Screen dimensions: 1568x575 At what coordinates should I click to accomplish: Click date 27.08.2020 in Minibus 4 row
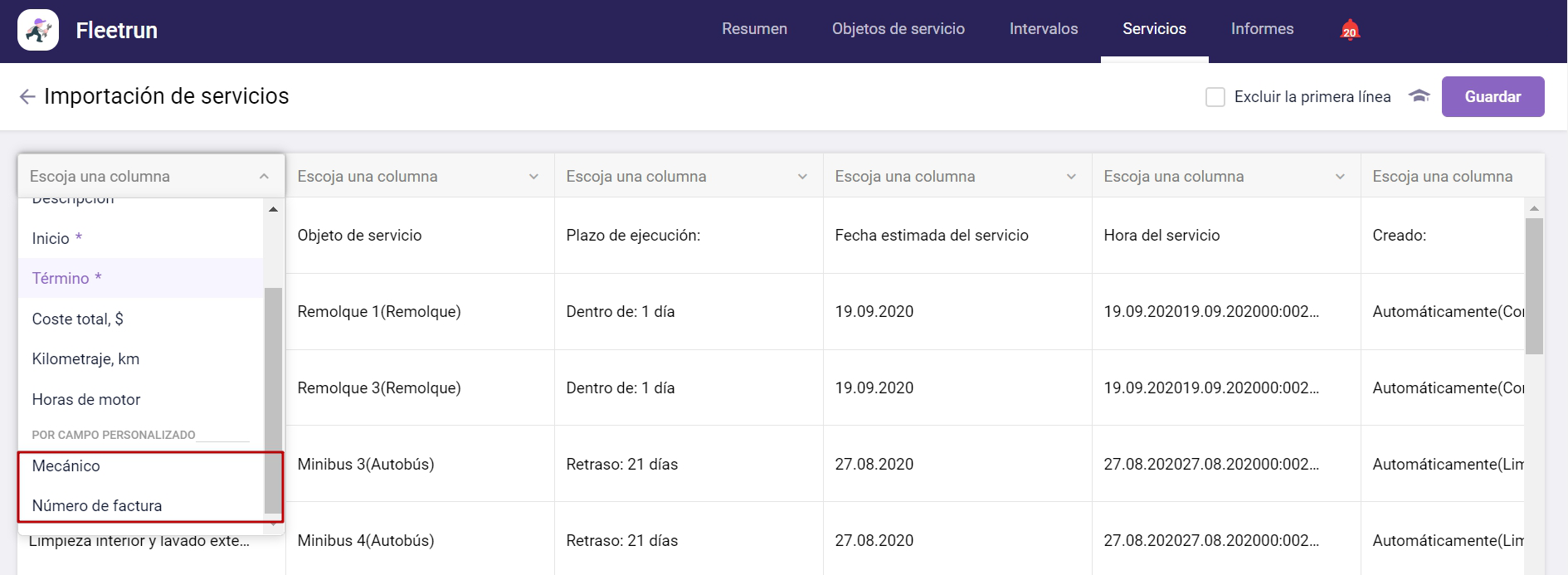[957, 540]
